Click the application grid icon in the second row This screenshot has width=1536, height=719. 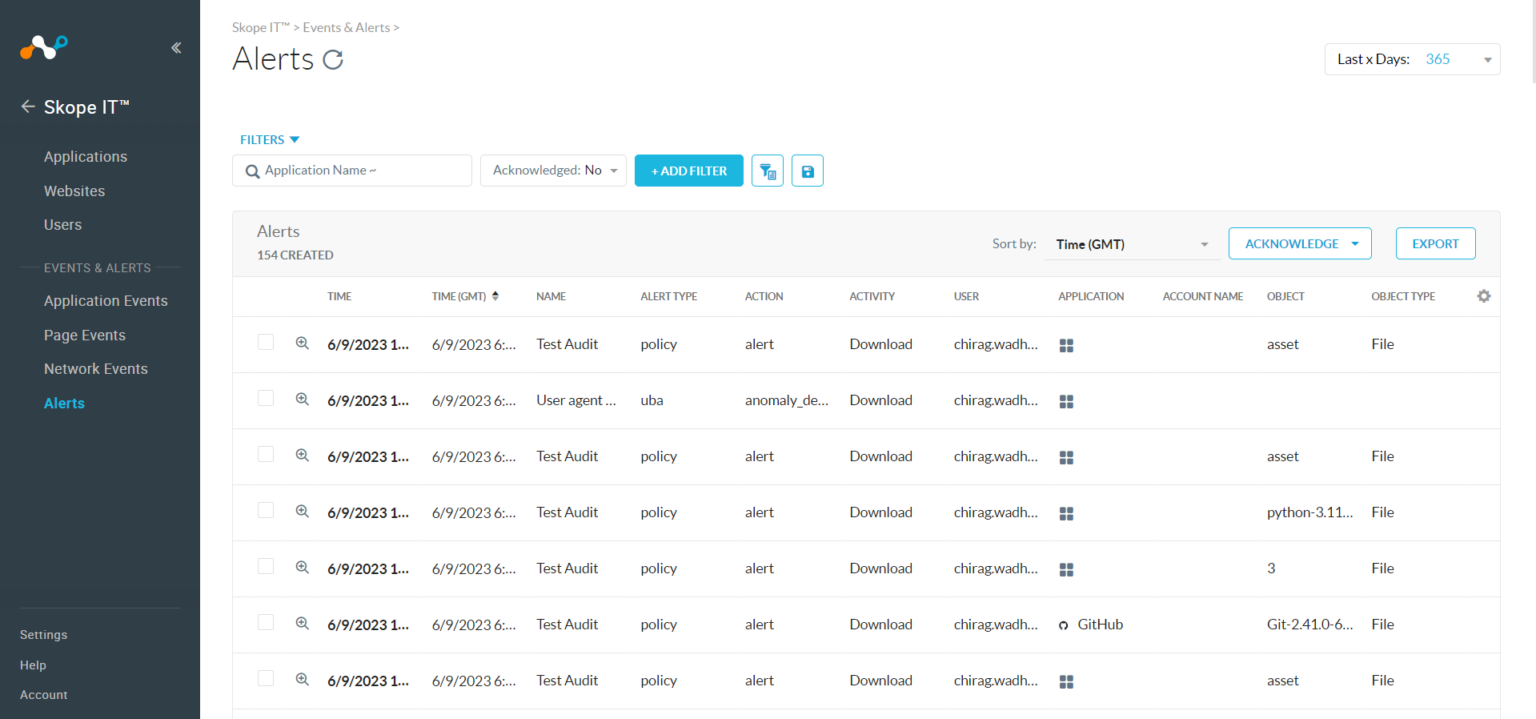click(x=1066, y=401)
